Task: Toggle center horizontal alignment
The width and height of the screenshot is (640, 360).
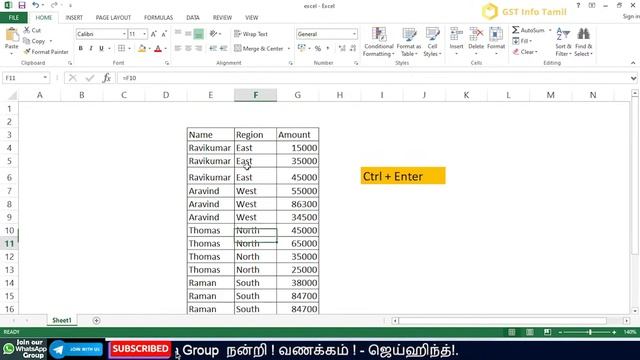Action: click(x=188, y=49)
